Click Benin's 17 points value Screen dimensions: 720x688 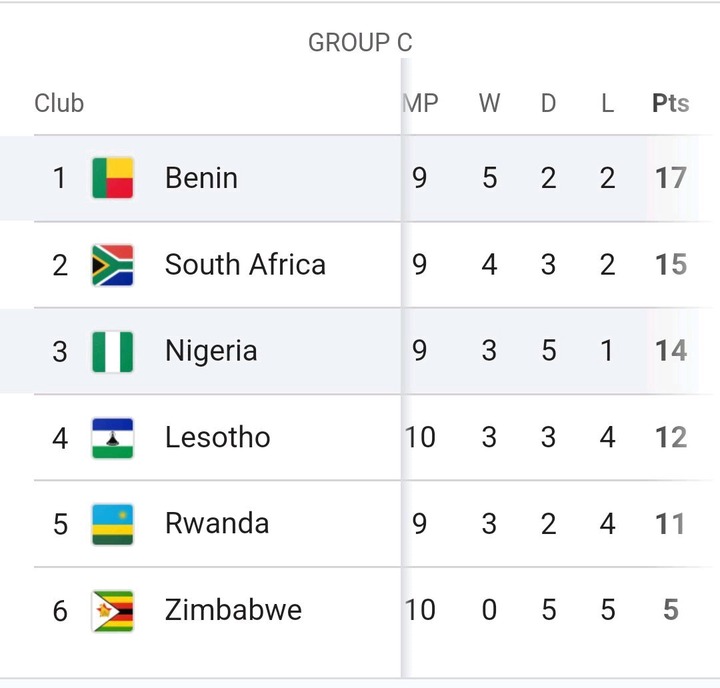tap(670, 178)
